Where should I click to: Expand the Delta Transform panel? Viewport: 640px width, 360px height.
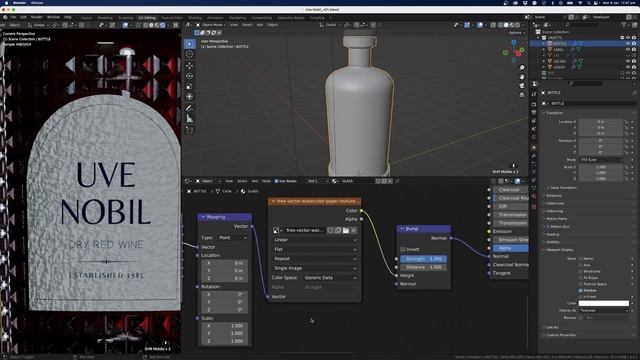[x=563, y=188]
